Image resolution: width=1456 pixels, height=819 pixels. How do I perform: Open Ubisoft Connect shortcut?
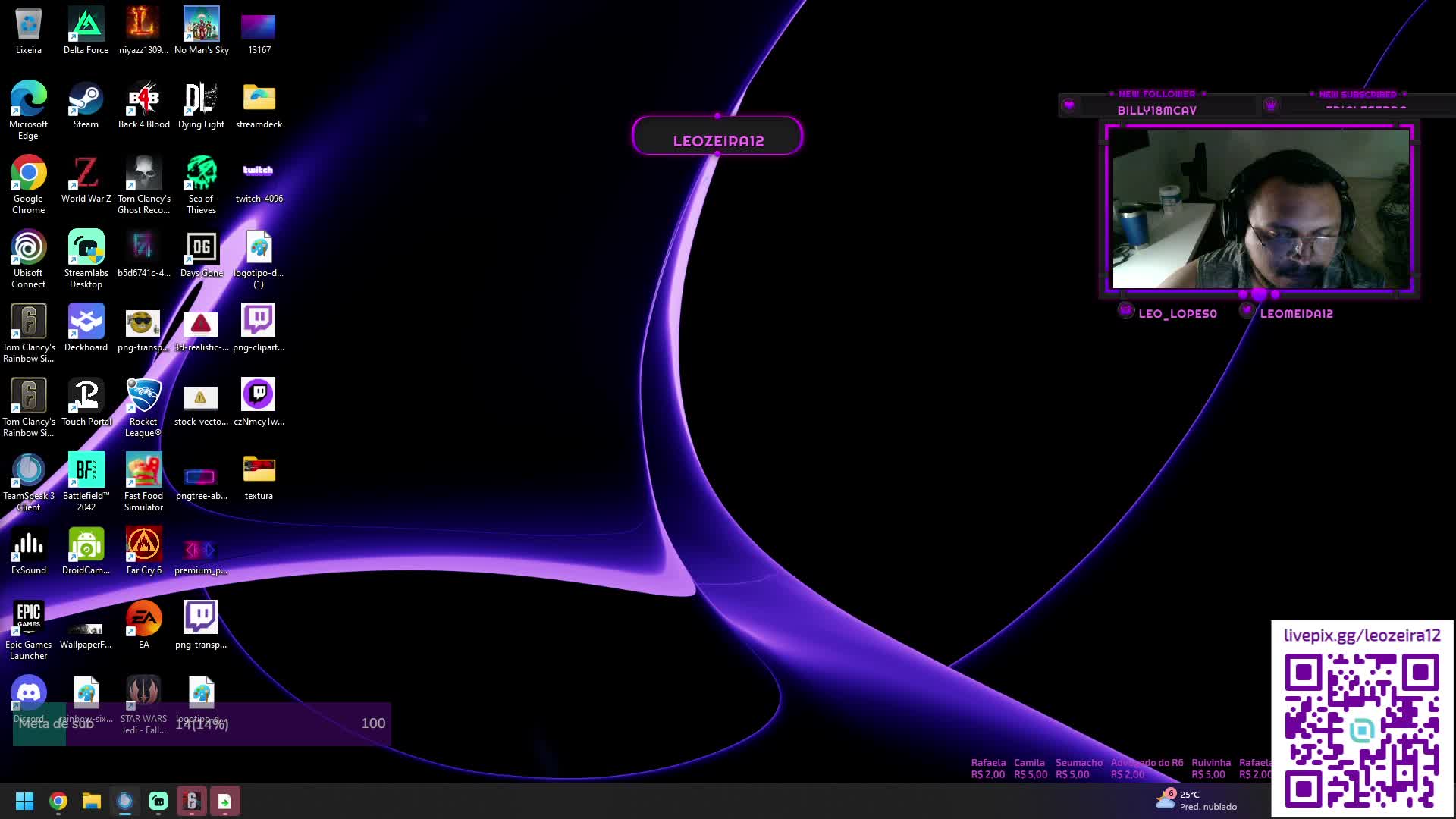(28, 259)
